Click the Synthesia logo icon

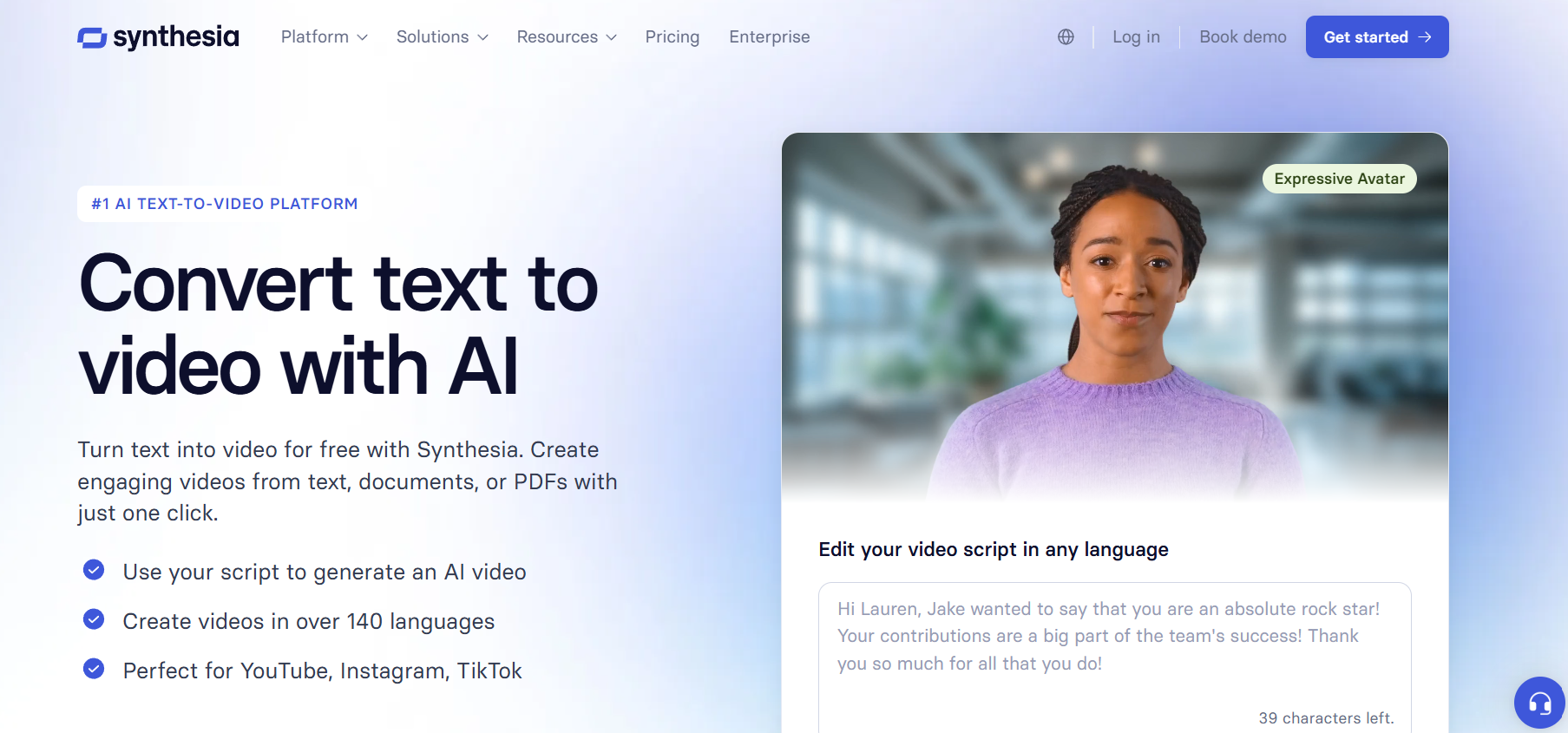pos(92,37)
